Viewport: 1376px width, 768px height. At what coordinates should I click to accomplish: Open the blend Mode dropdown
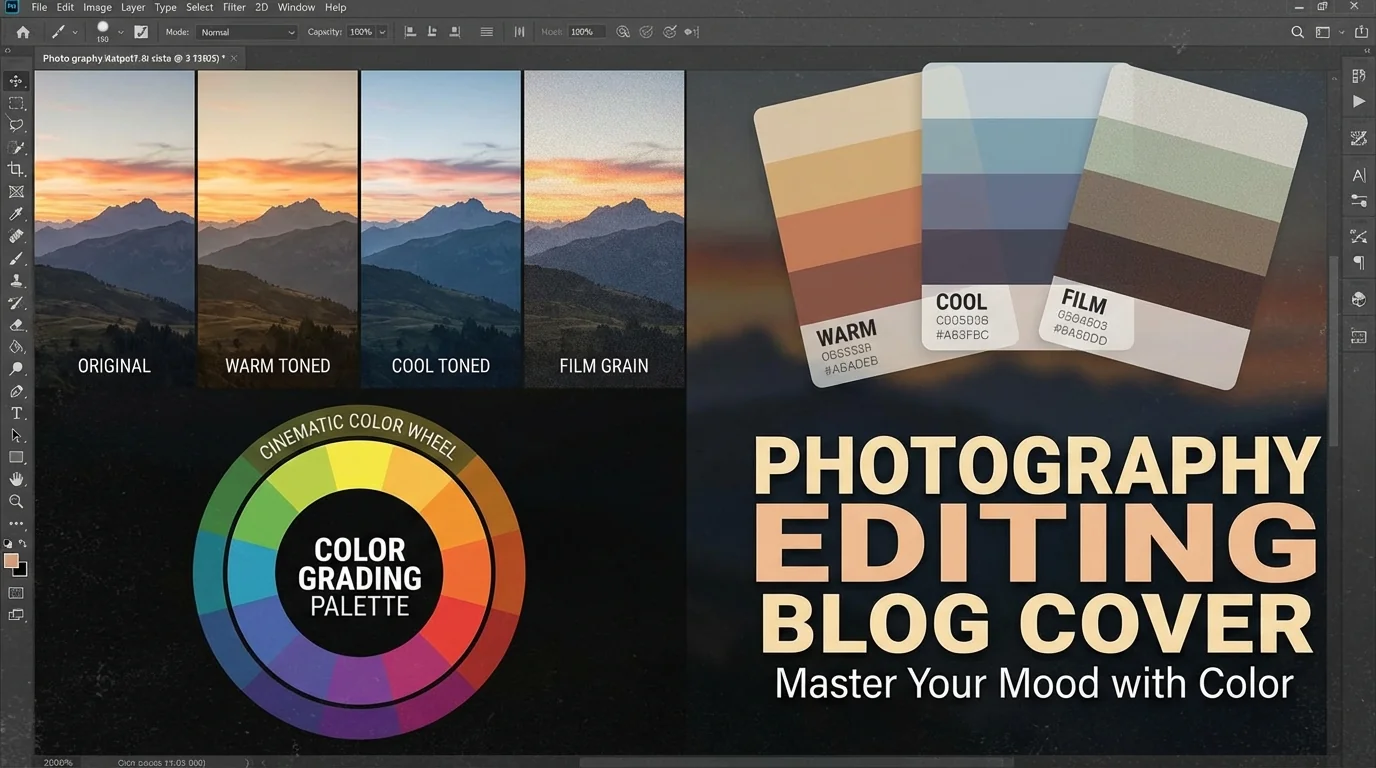[247, 32]
